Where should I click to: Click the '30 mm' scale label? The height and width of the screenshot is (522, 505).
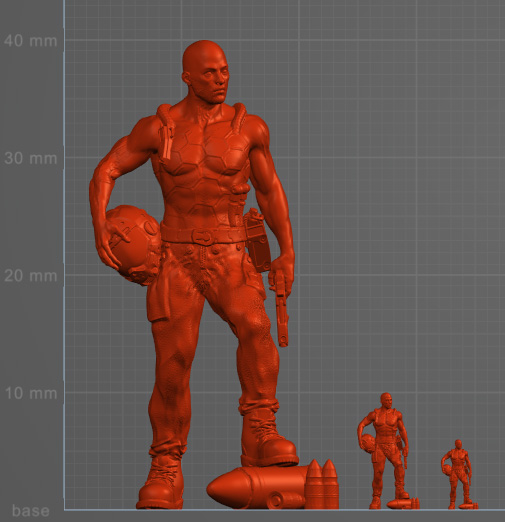pos(30,158)
